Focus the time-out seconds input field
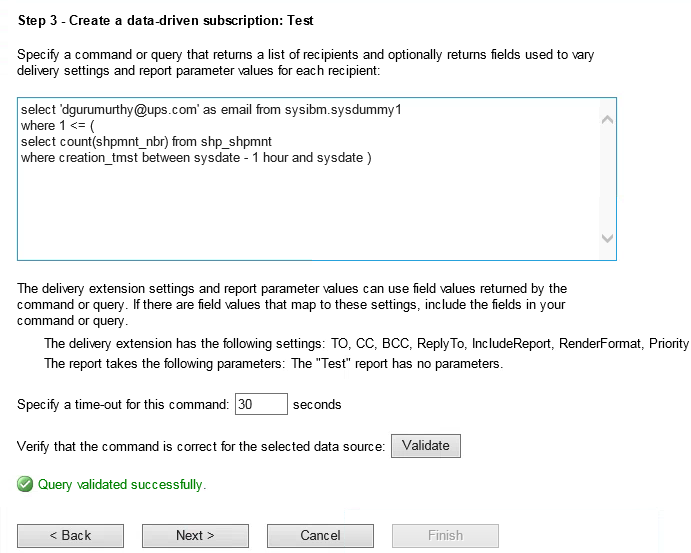The height and width of the screenshot is (553, 691). click(x=261, y=404)
